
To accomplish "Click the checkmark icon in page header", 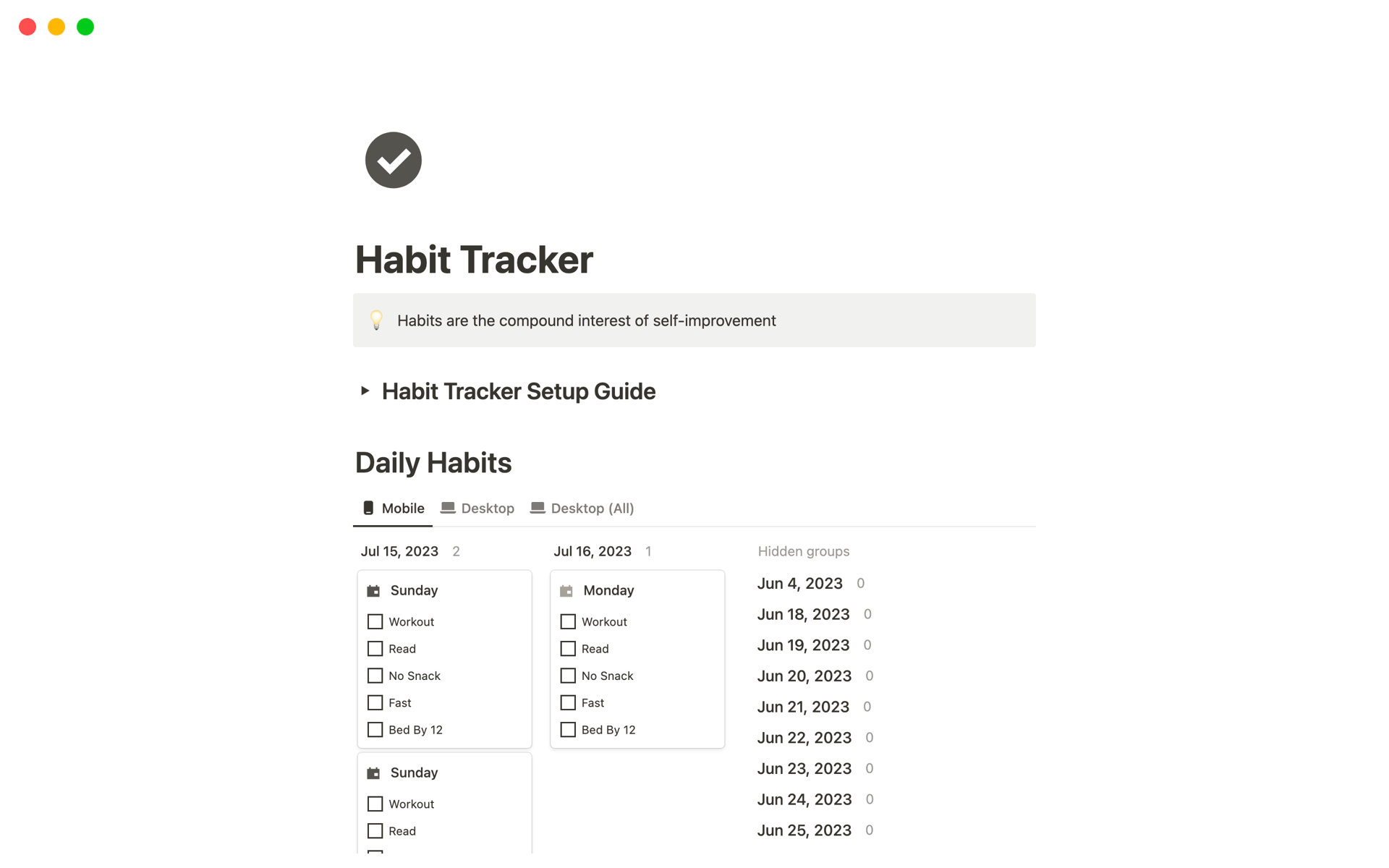I will [393, 159].
